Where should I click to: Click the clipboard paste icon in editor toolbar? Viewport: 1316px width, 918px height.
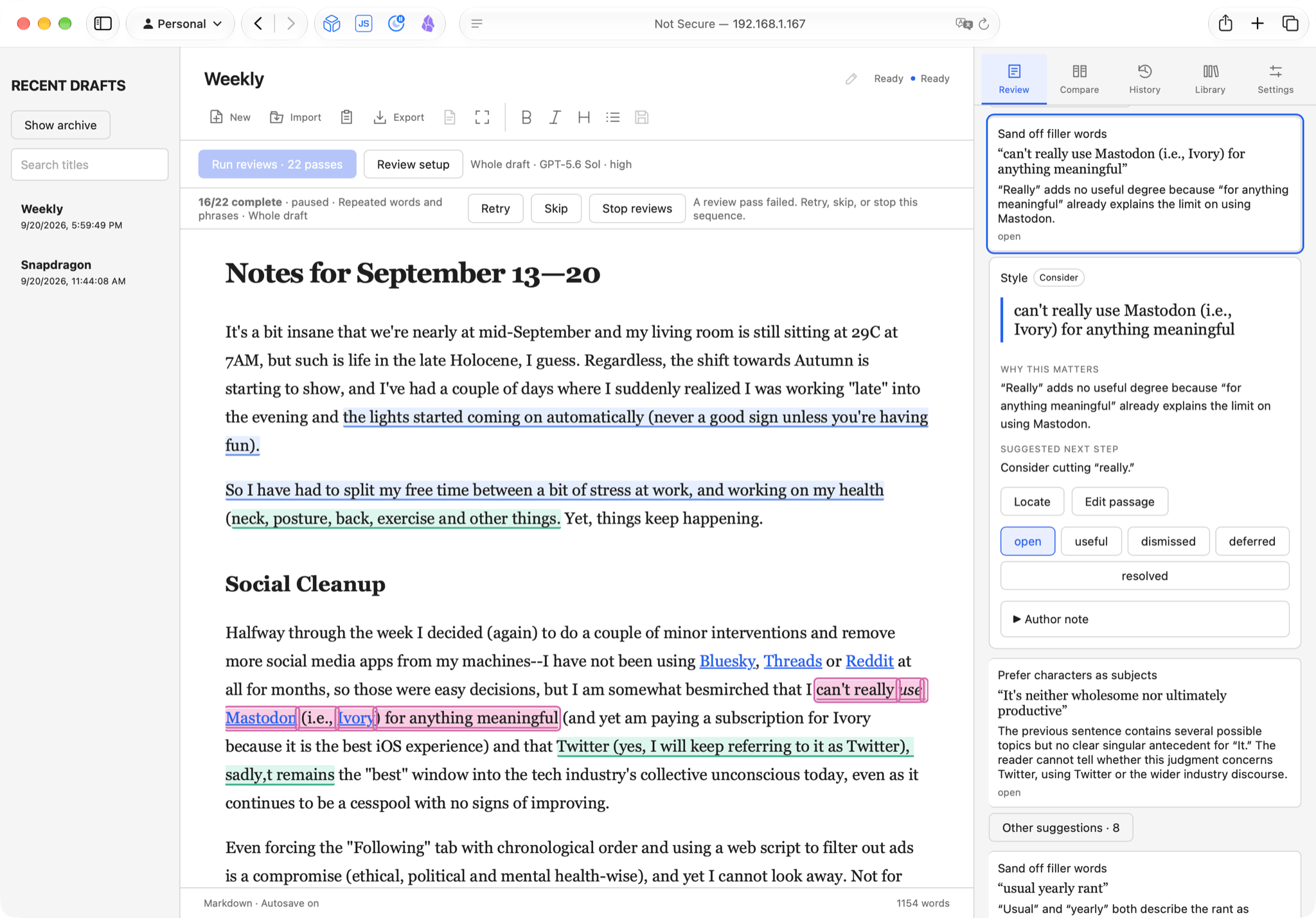[x=346, y=117]
